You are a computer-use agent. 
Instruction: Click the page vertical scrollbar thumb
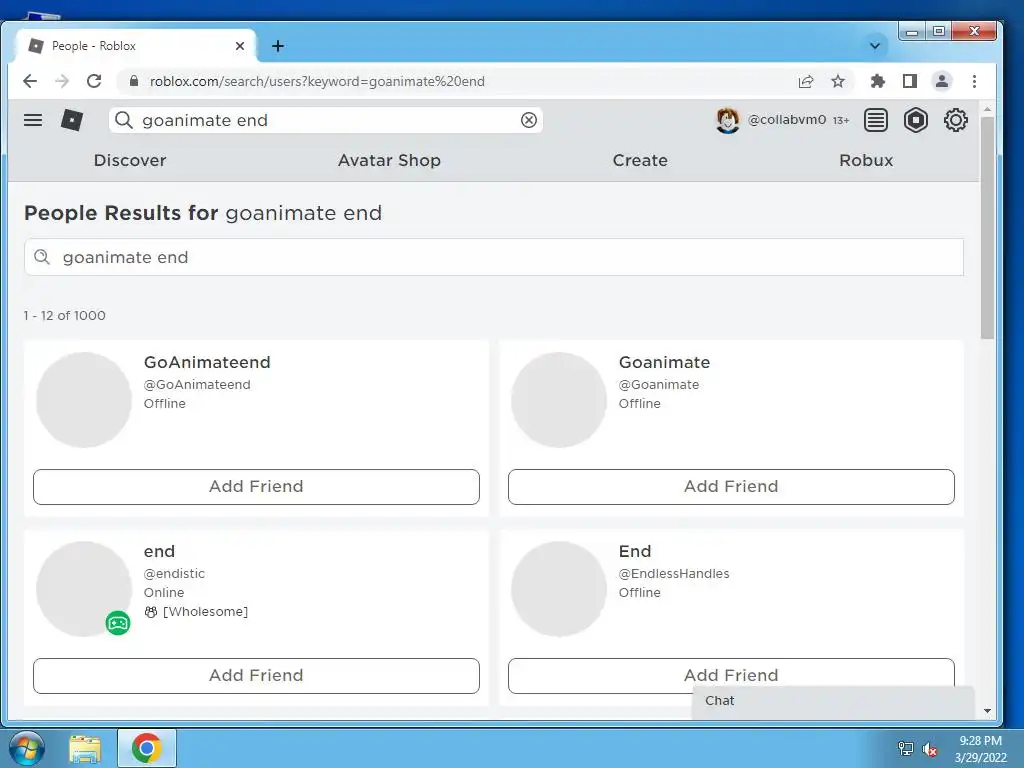click(987, 229)
